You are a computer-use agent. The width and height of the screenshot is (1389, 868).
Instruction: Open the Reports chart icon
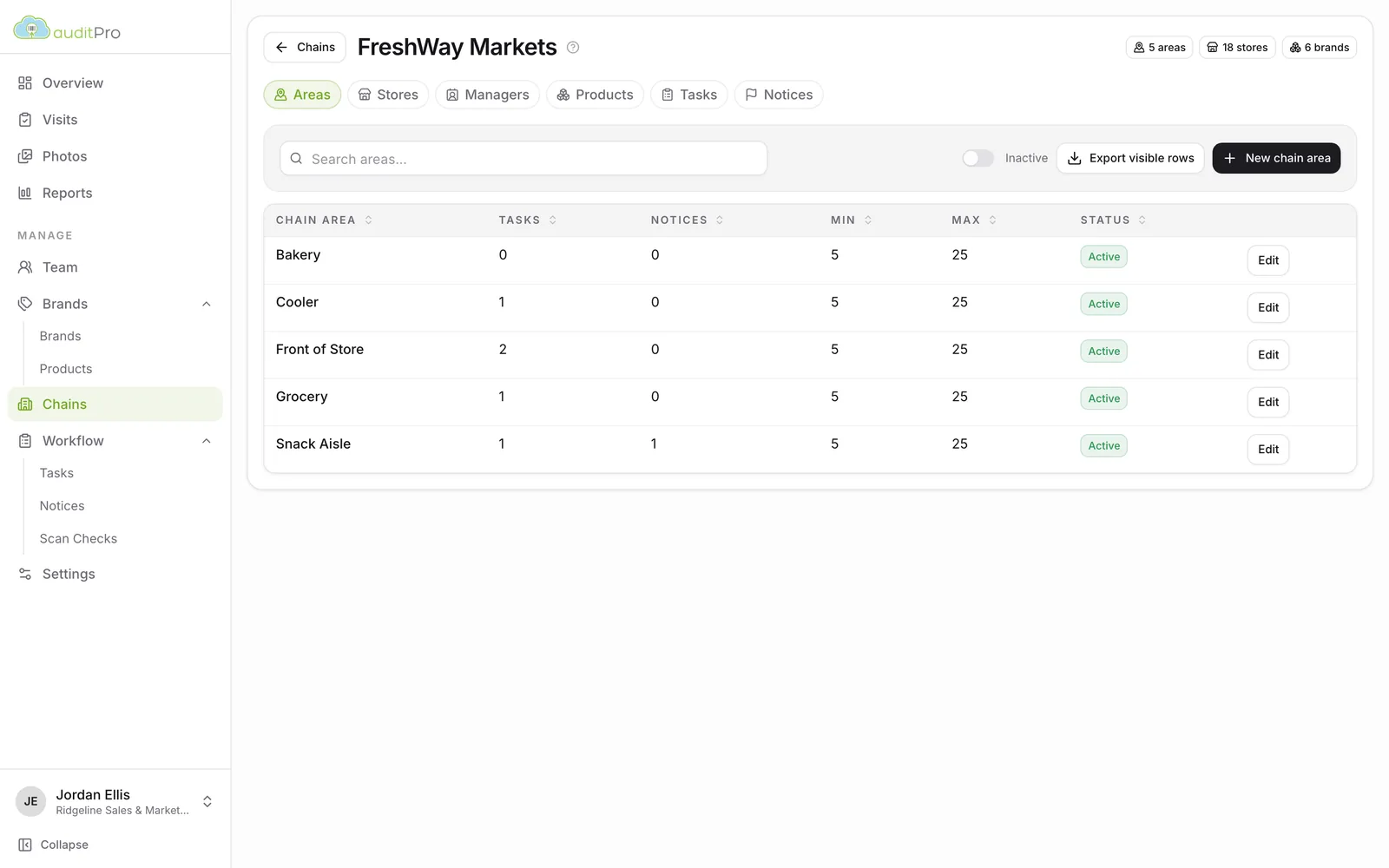coord(25,193)
